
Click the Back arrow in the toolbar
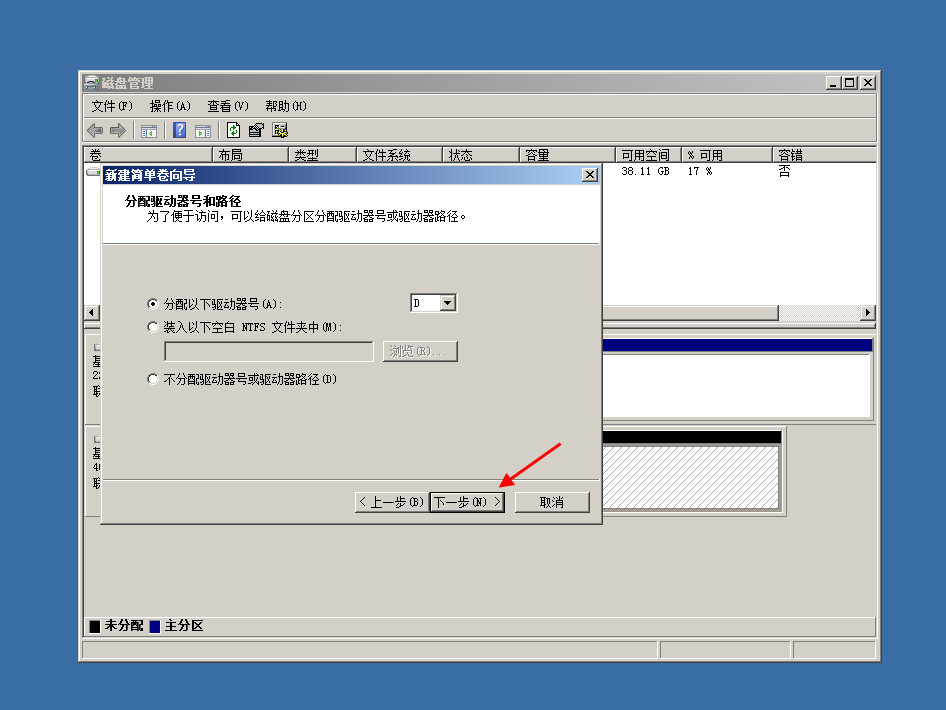point(95,130)
